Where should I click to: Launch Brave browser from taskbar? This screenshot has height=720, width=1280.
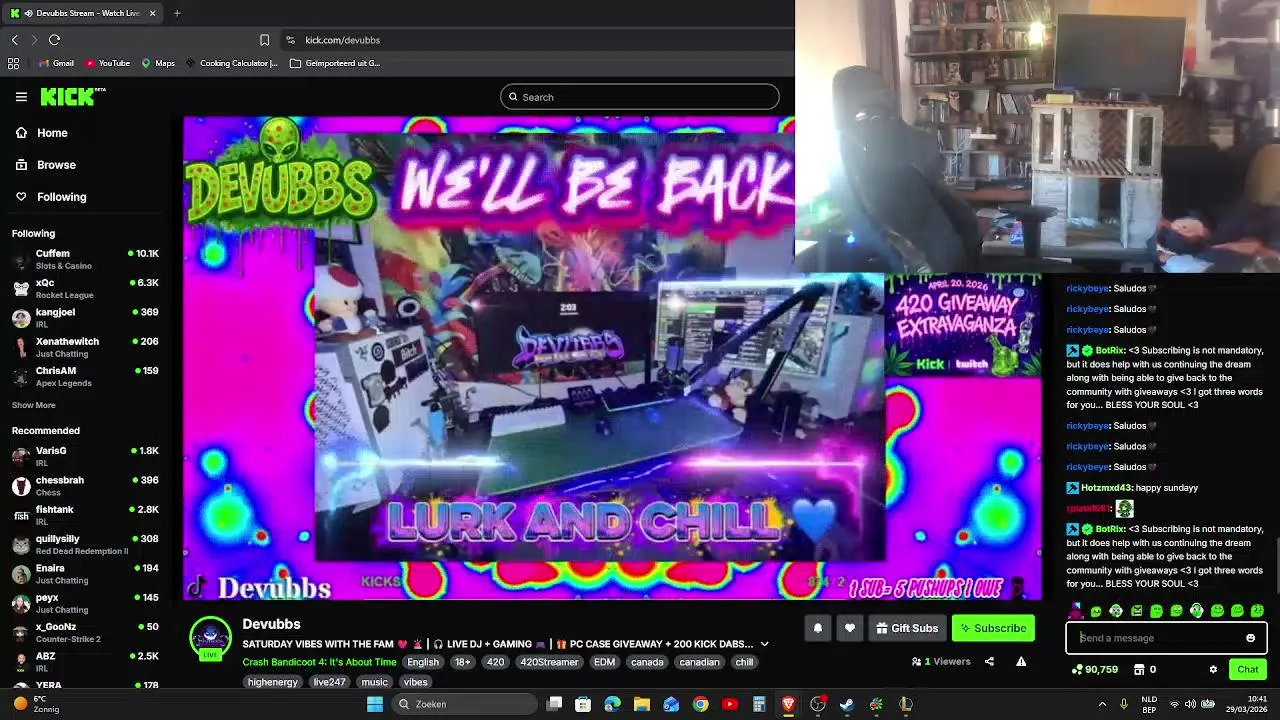coord(788,704)
